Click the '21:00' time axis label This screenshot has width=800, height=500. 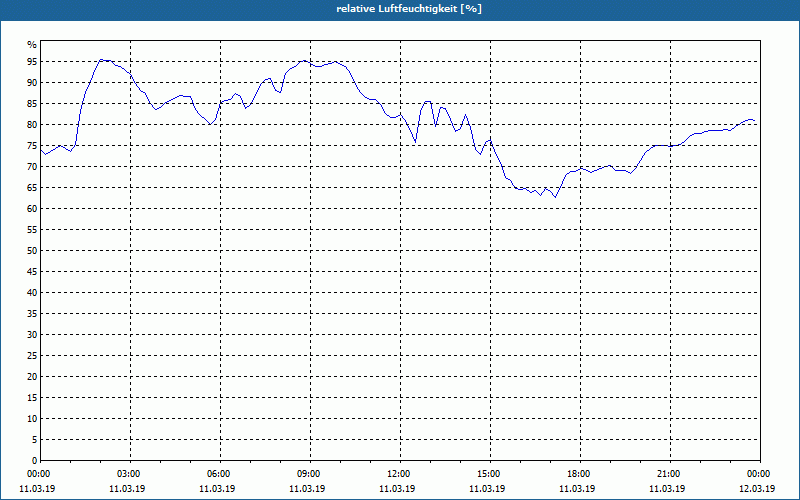(x=670, y=474)
